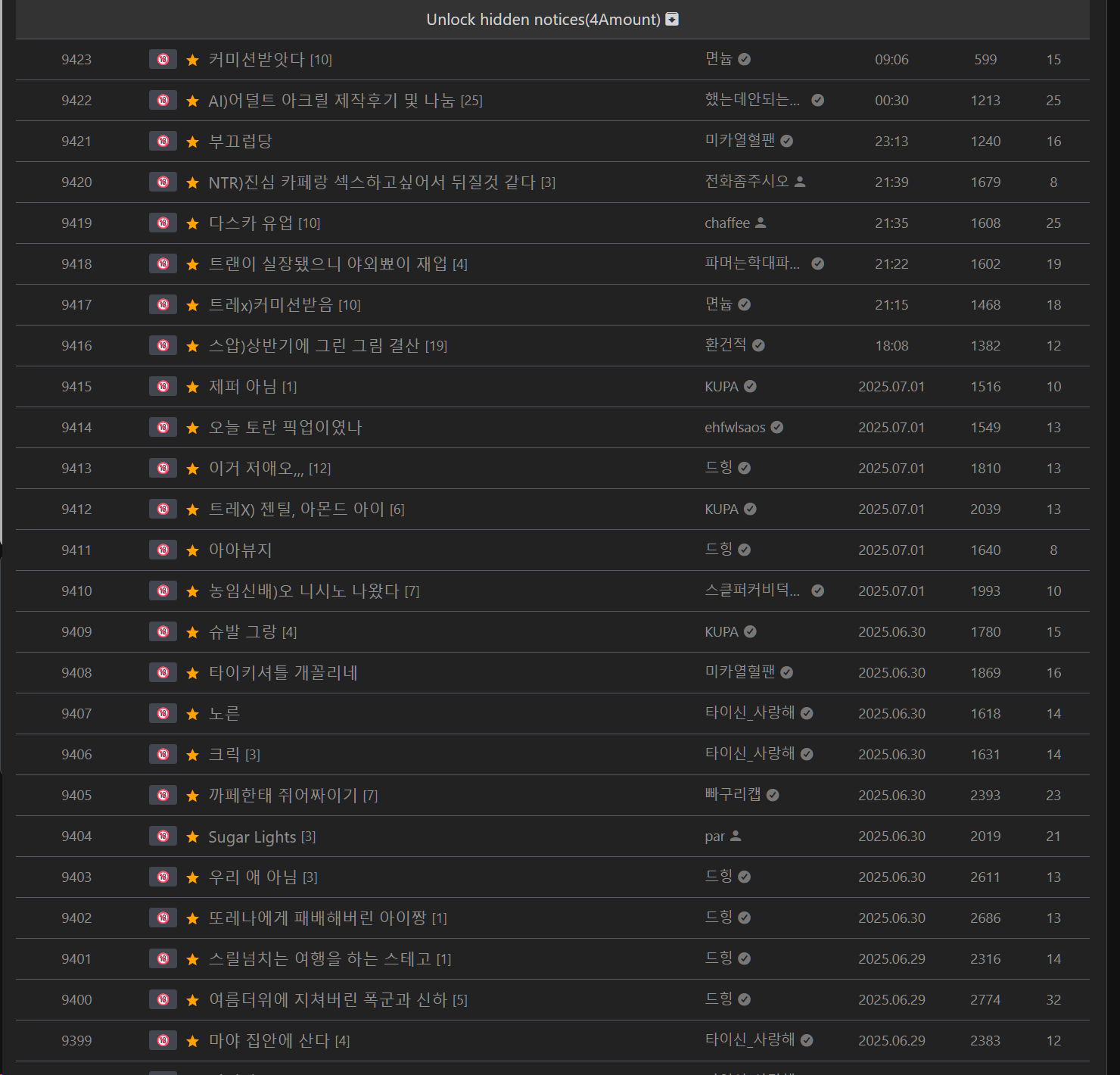Open post 아아뷰지
Screen dimensions: 1120x1075
point(241,550)
